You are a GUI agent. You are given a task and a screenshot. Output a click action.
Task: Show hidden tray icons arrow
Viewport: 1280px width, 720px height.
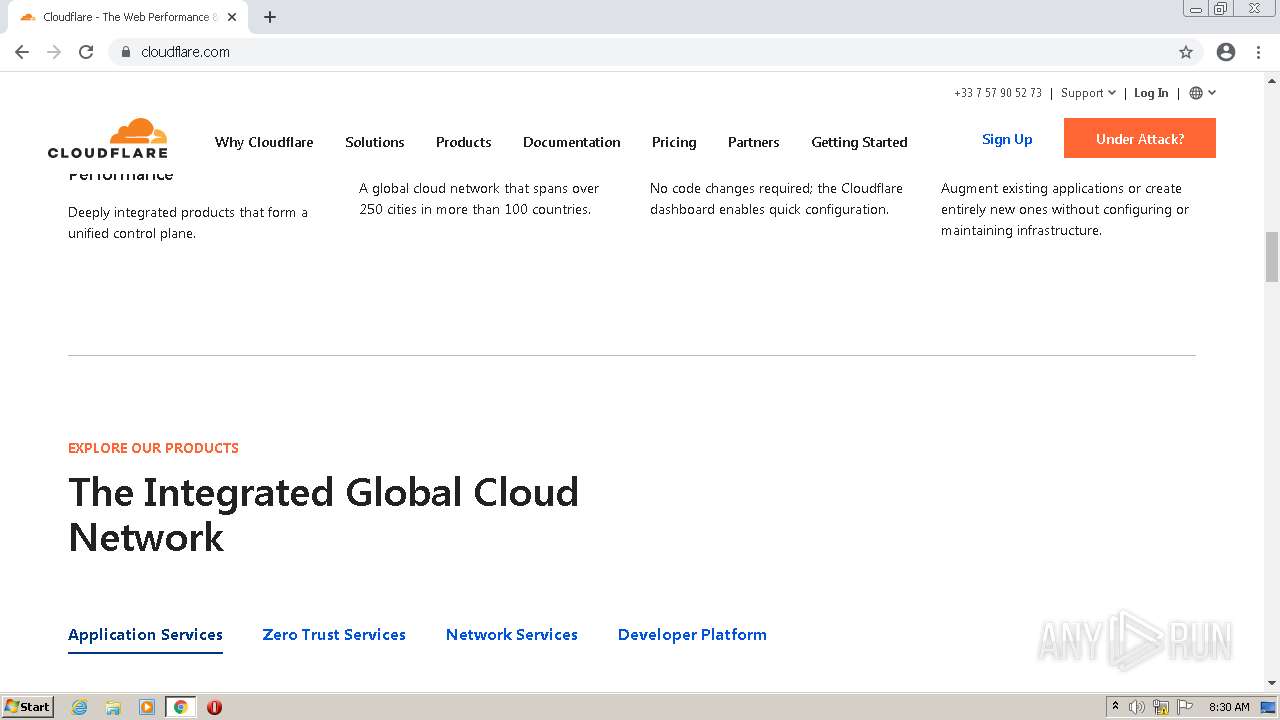(1115, 706)
